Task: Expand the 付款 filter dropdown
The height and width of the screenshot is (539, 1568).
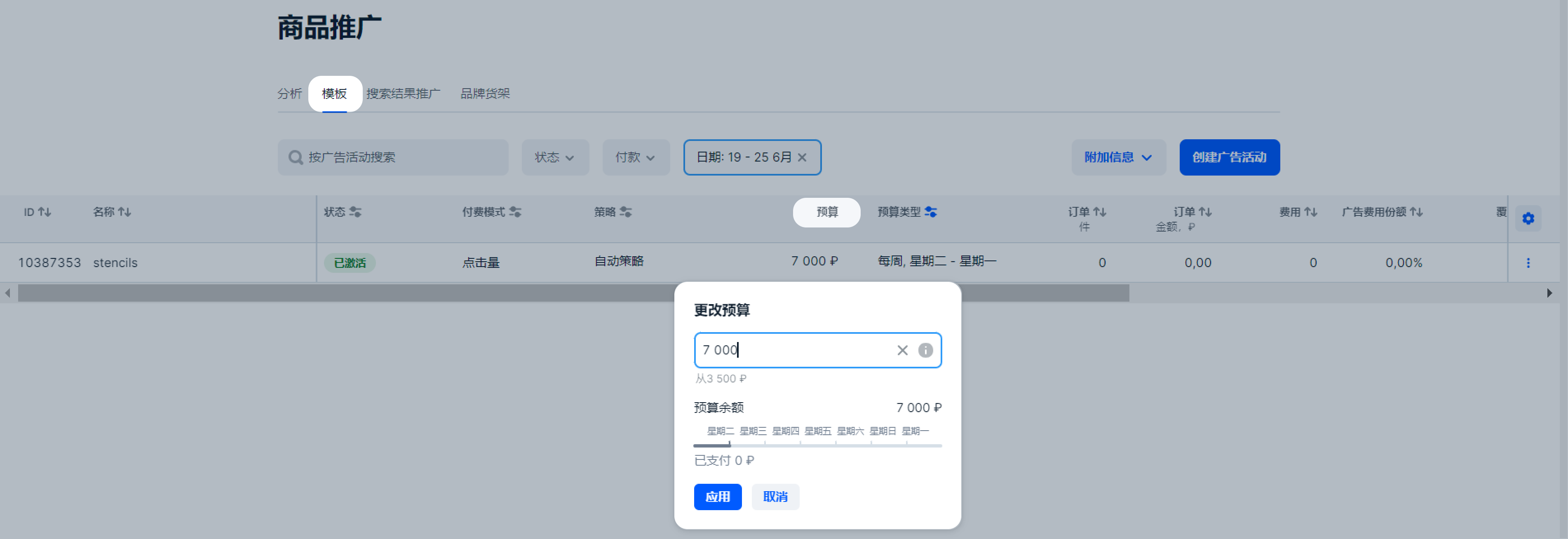Action: pyautogui.click(x=636, y=157)
